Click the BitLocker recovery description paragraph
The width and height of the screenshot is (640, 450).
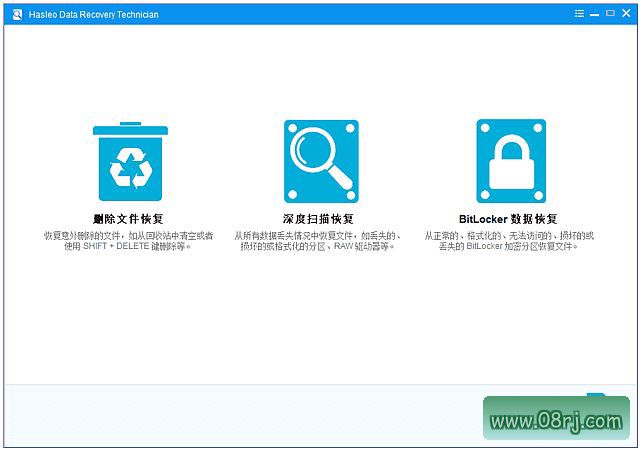(508, 240)
